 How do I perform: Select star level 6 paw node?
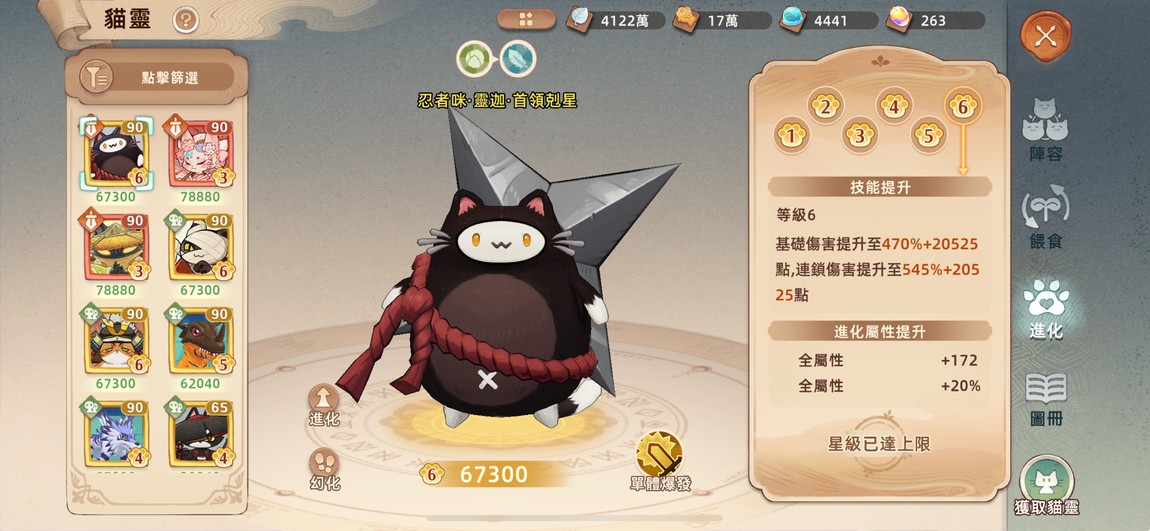[x=962, y=107]
